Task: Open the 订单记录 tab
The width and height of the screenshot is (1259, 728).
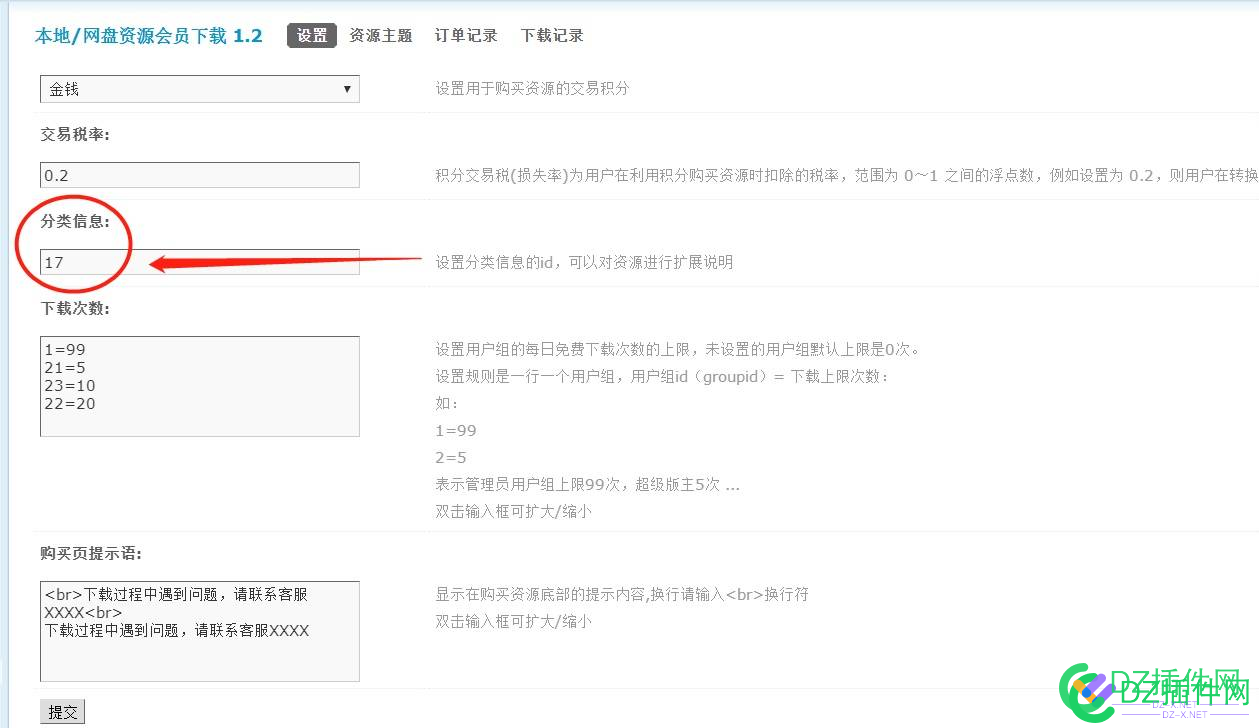Action: coord(466,35)
